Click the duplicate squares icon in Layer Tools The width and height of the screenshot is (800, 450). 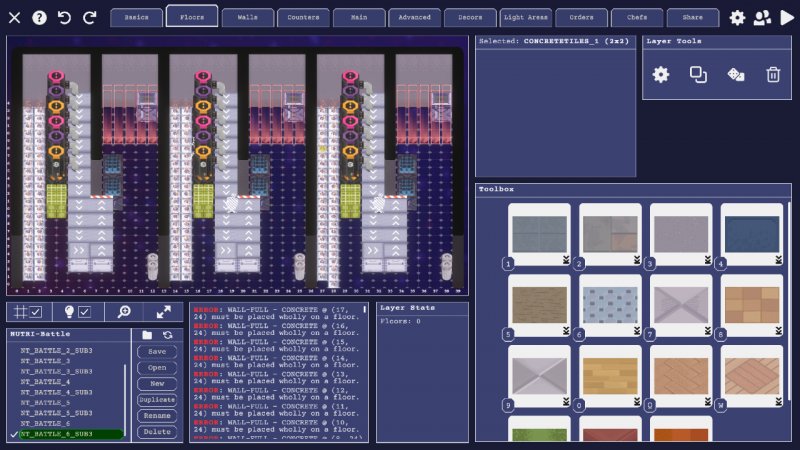pyautogui.click(x=698, y=74)
